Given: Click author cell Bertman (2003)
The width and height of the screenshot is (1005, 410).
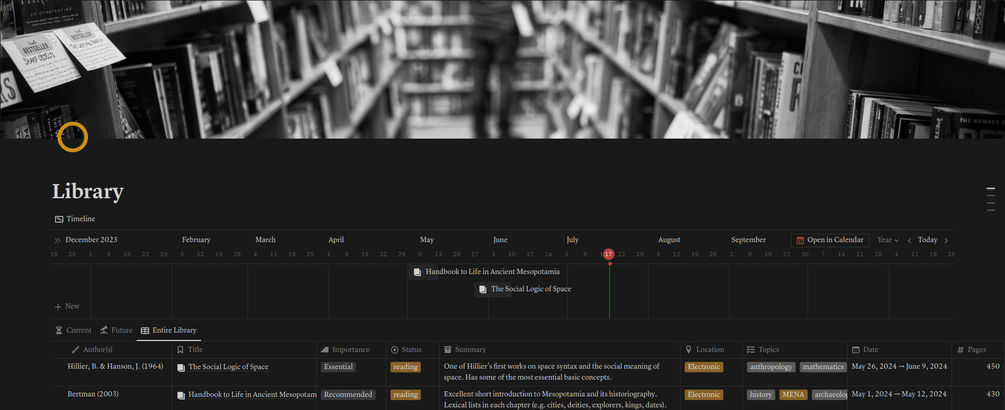Looking at the screenshot, I should pyautogui.click(x=93, y=394).
